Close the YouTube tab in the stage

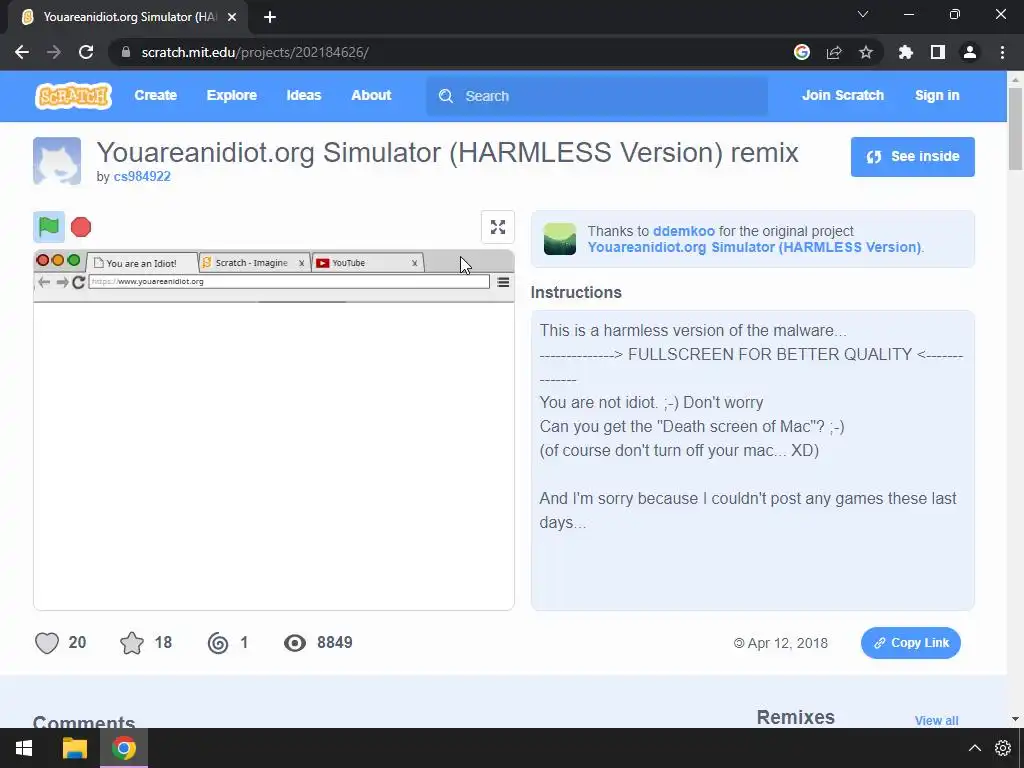click(414, 263)
